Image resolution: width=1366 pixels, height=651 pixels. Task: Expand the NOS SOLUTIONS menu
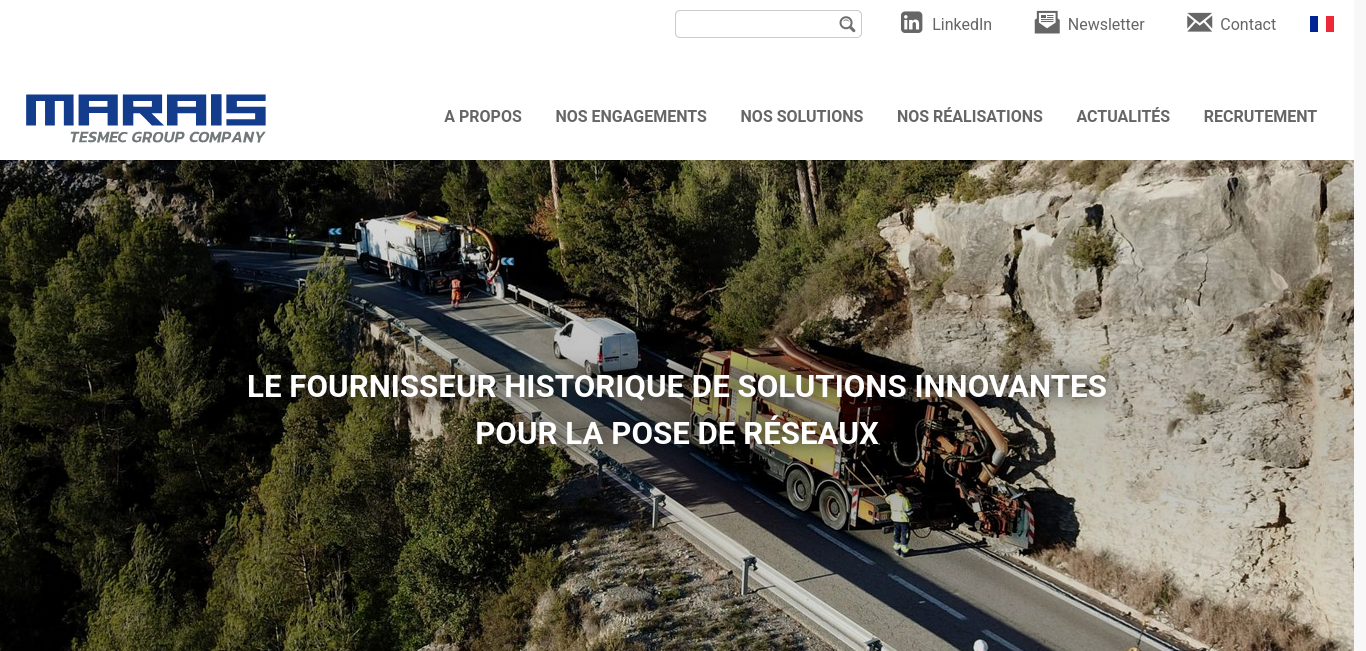click(x=802, y=116)
